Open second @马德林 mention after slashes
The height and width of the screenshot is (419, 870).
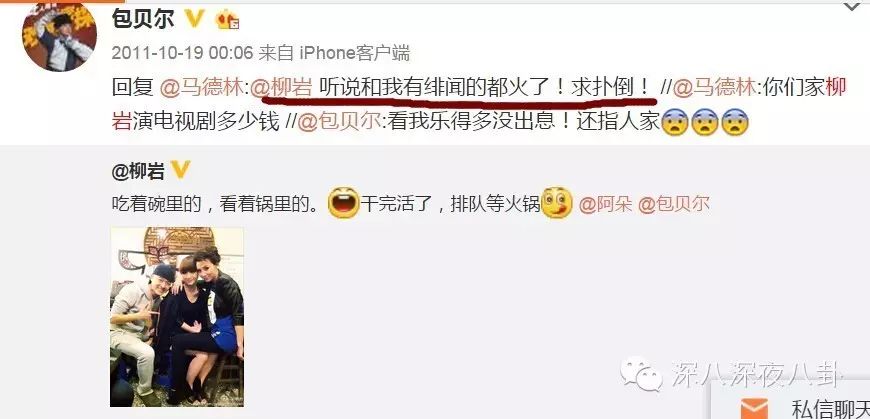[714, 88]
